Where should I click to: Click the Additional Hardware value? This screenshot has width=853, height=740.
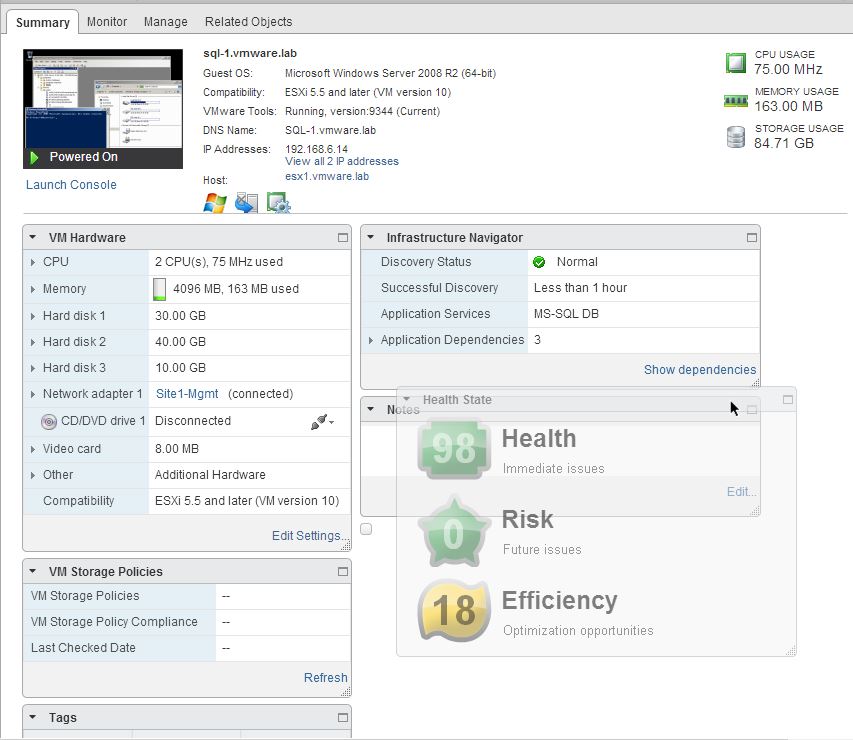coord(210,475)
